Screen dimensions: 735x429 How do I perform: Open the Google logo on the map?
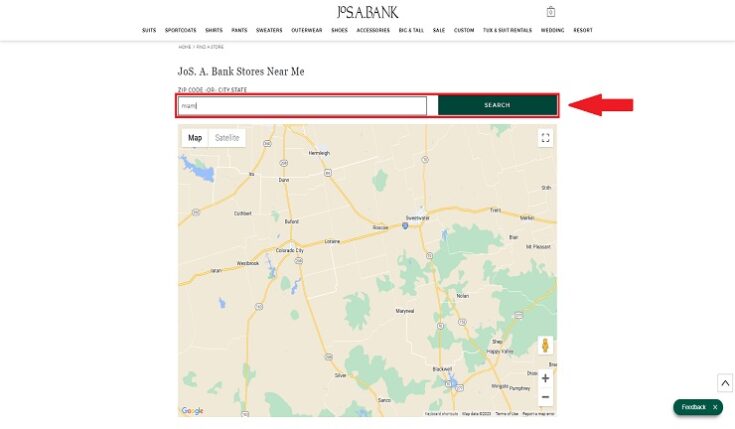[x=192, y=411]
